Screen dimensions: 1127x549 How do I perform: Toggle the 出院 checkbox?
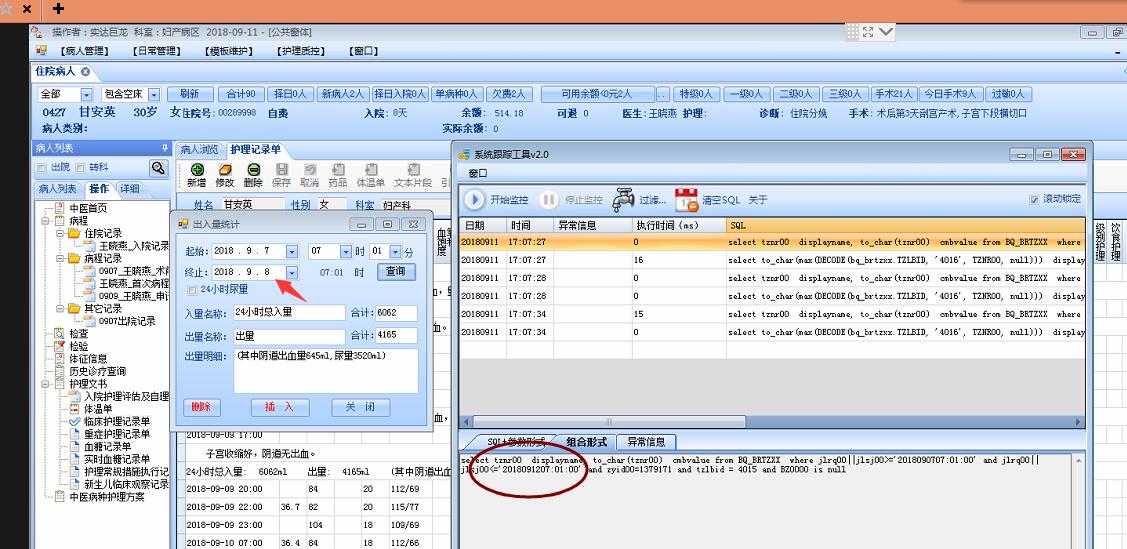pyautogui.click(x=42, y=167)
